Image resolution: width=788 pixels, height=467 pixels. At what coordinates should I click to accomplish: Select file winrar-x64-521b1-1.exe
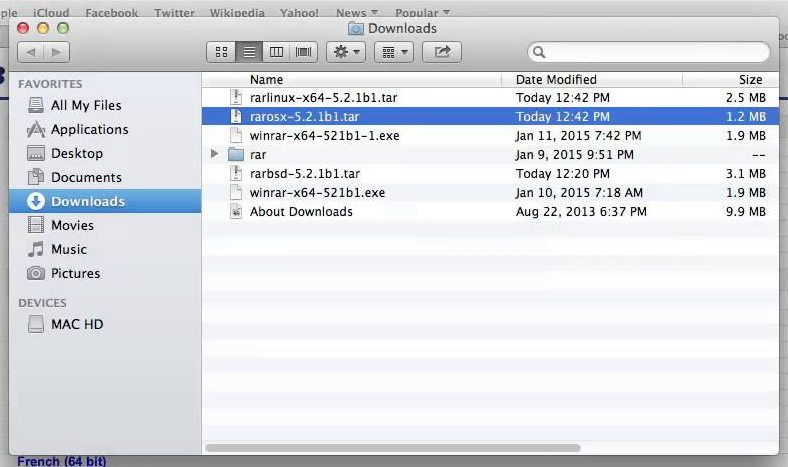click(x=490, y=136)
